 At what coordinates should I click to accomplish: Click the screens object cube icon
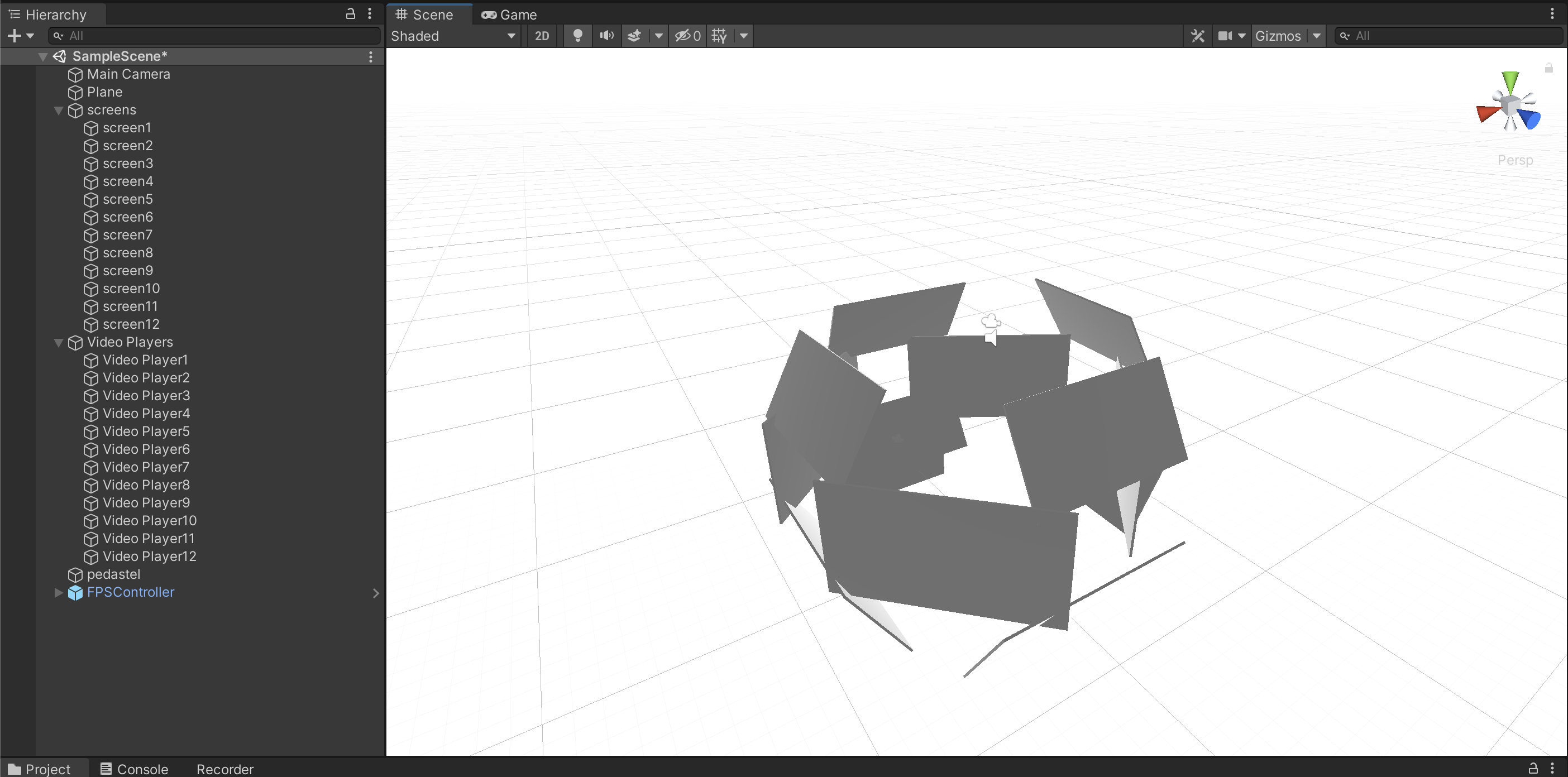click(x=75, y=110)
